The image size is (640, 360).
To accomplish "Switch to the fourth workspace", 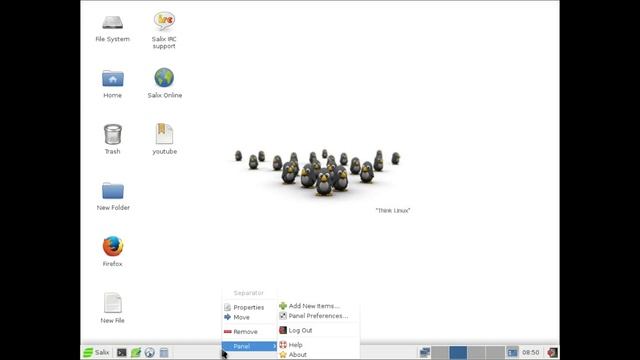I will coord(495,352).
